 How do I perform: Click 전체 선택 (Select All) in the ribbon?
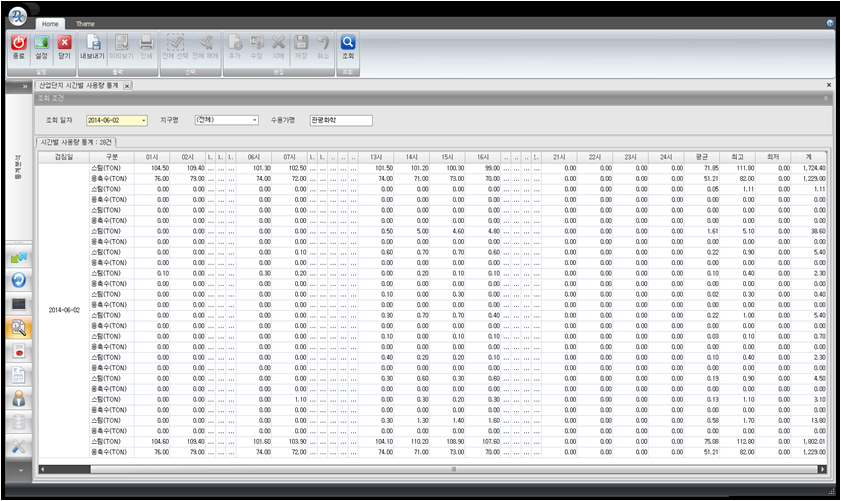click(x=176, y=46)
